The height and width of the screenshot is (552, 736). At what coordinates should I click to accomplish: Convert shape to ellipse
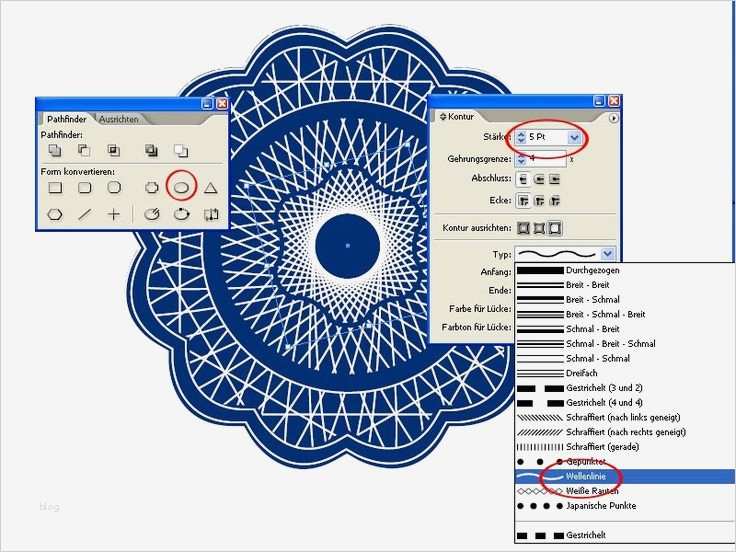coord(181,188)
